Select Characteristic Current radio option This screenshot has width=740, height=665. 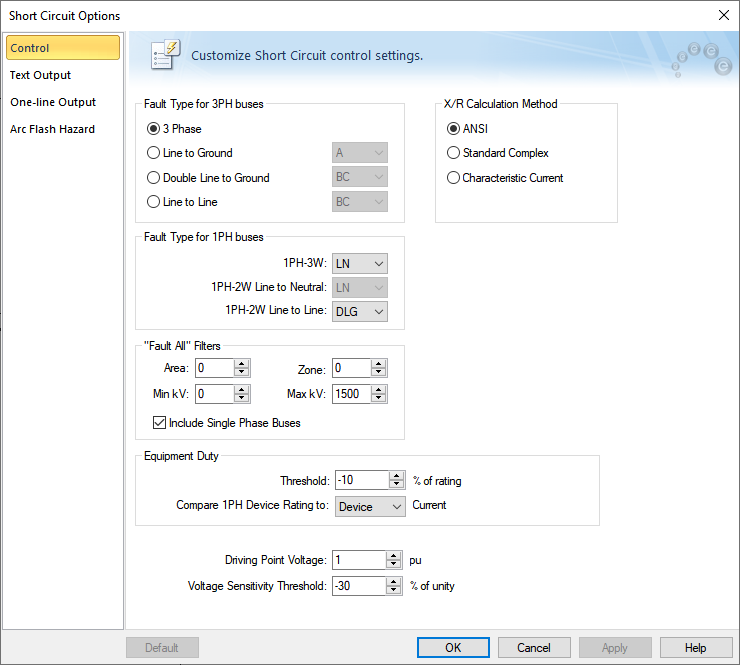(x=454, y=178)
